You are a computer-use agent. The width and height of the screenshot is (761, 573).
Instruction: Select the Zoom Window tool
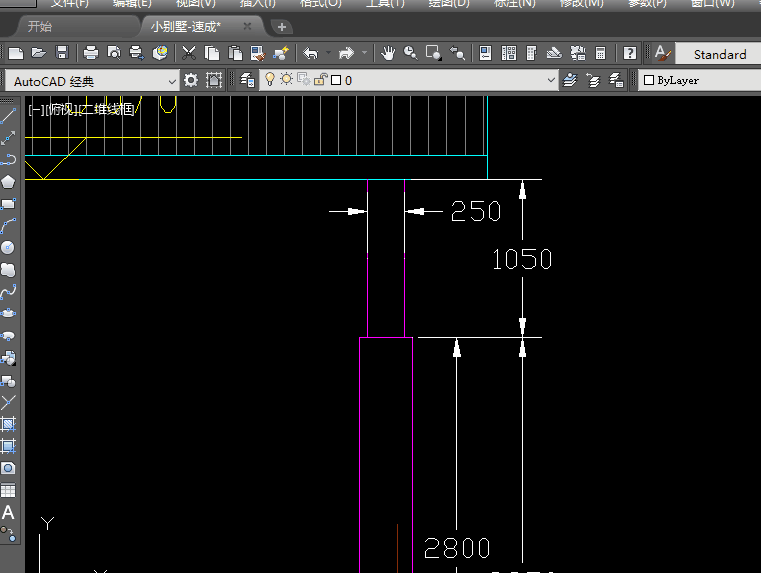[433, 52]
